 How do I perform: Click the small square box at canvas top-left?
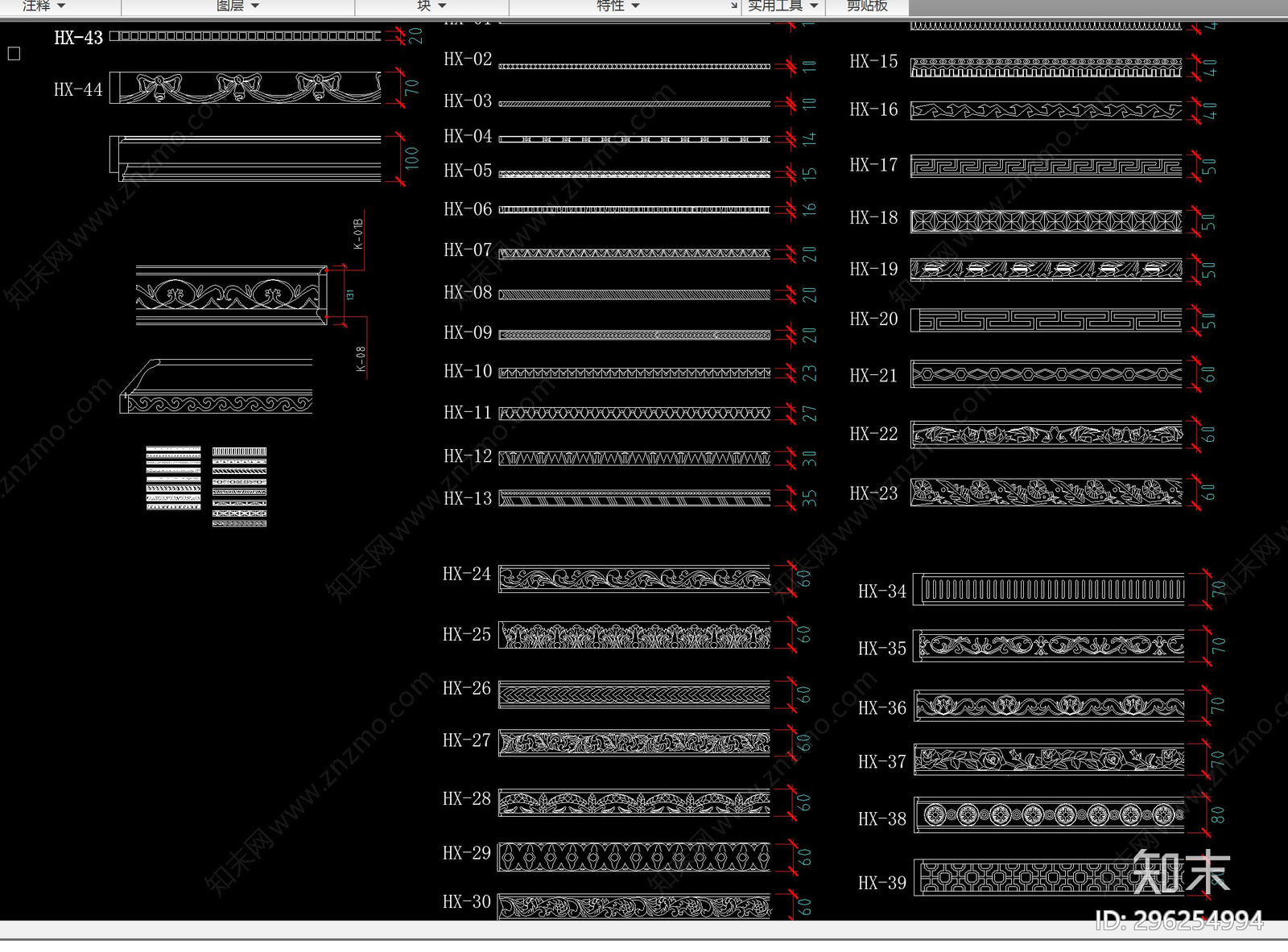(14, 54)
